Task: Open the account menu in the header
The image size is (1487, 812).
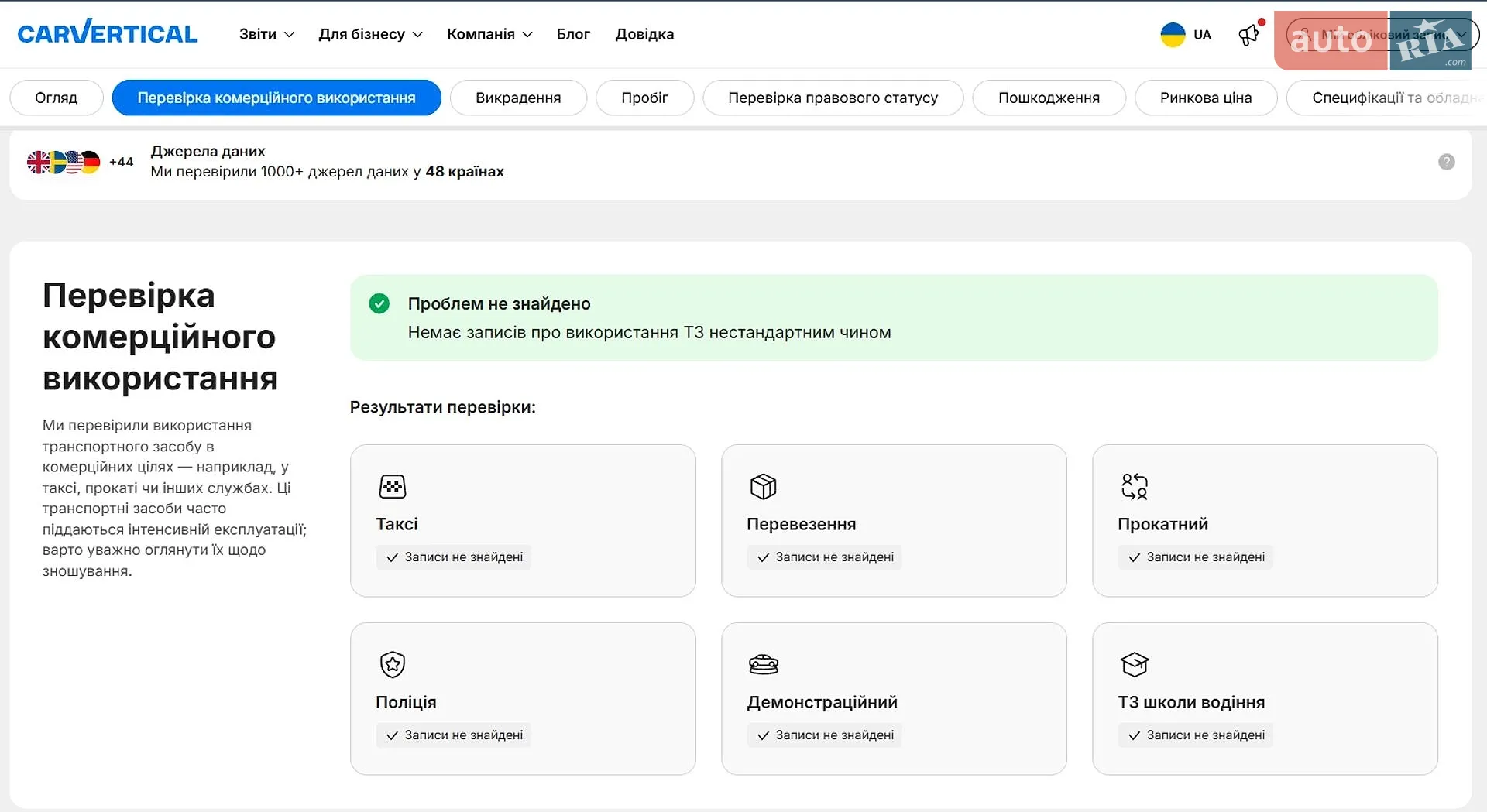Action: tap(1382, 35)
